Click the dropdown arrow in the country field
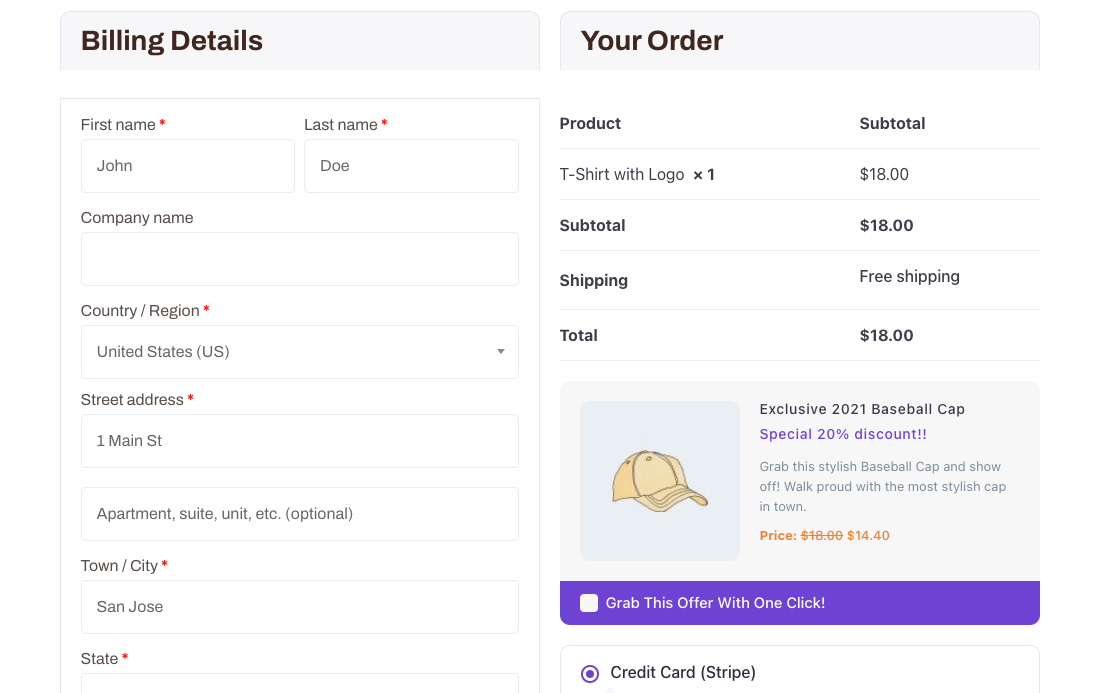The image size is (1101, 693). [501, 352]
